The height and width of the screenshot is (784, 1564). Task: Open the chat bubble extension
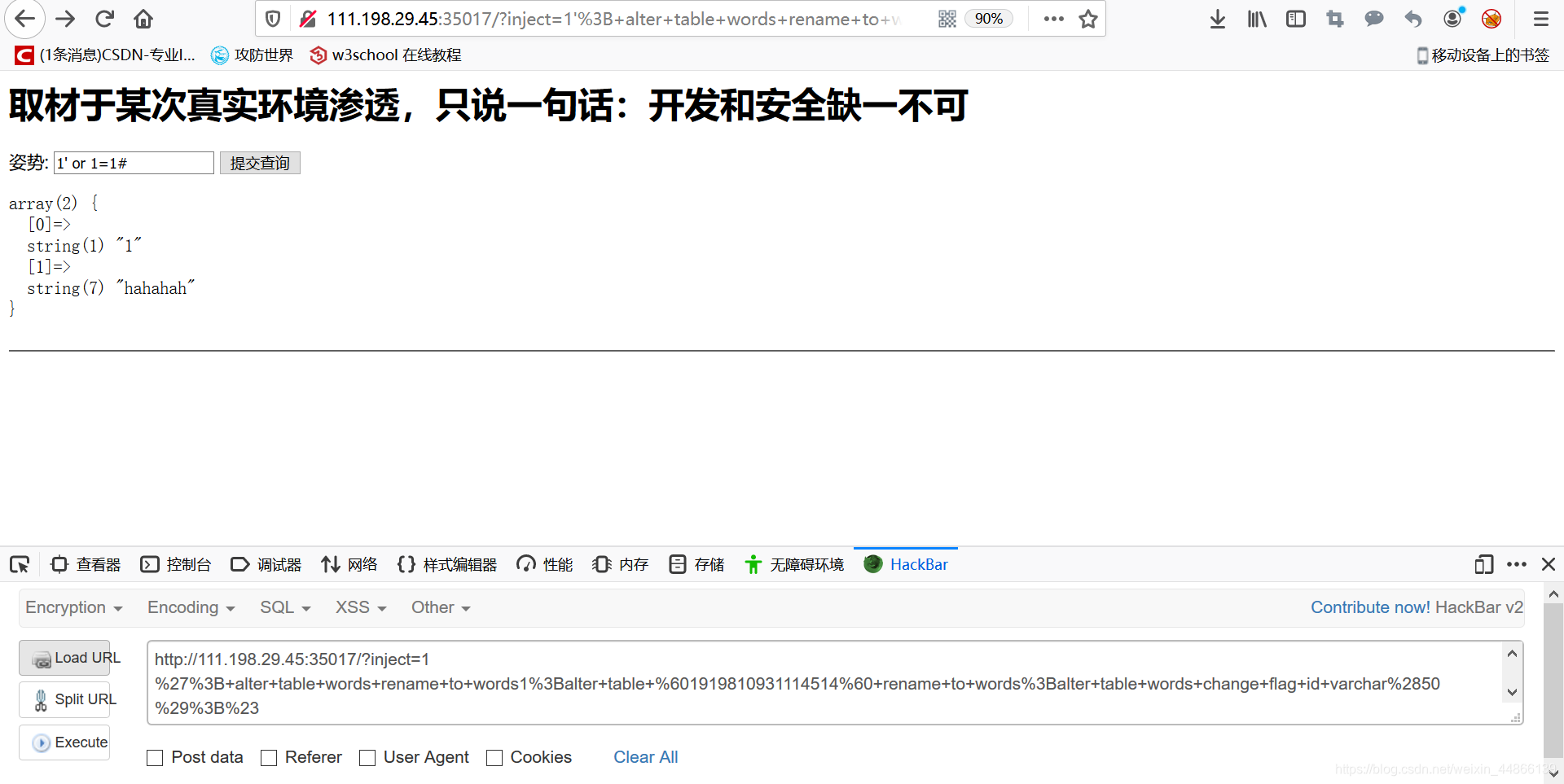coord(1374,19)
